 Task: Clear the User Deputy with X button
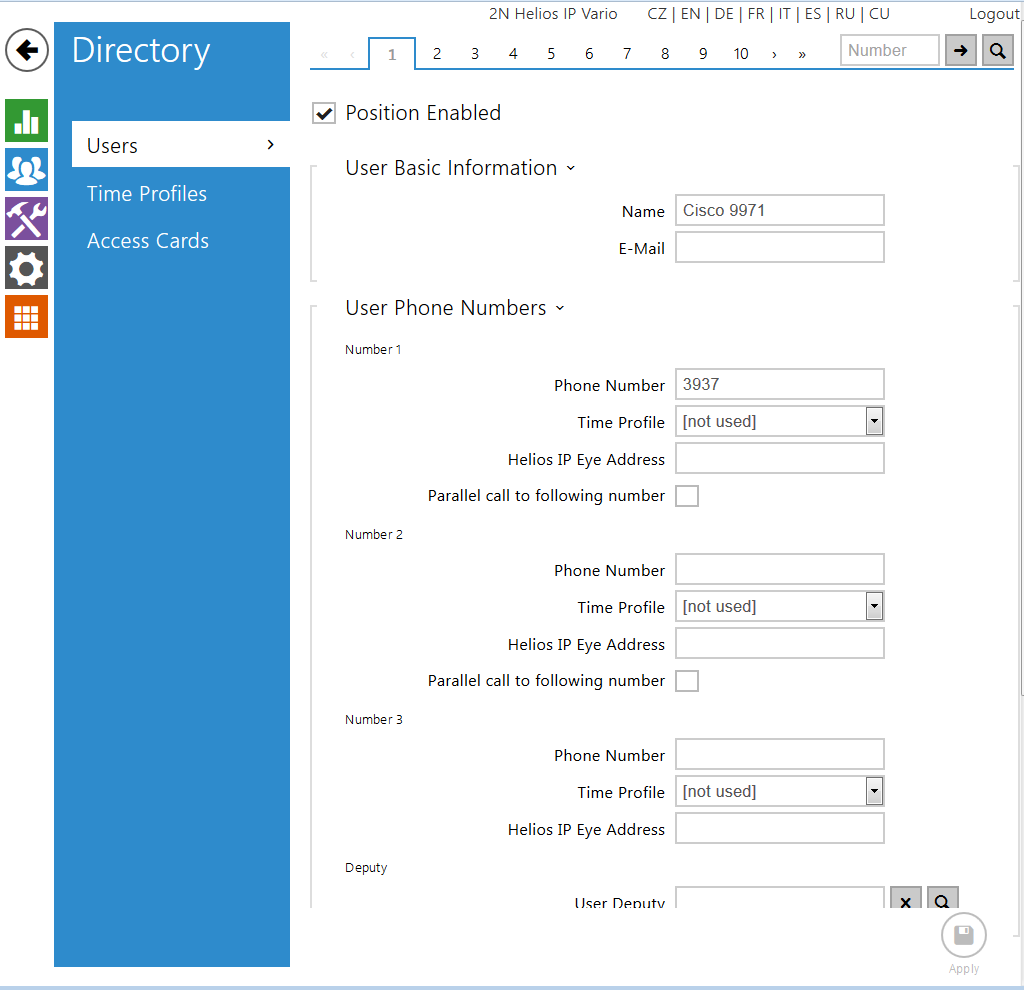coord(905,901)
